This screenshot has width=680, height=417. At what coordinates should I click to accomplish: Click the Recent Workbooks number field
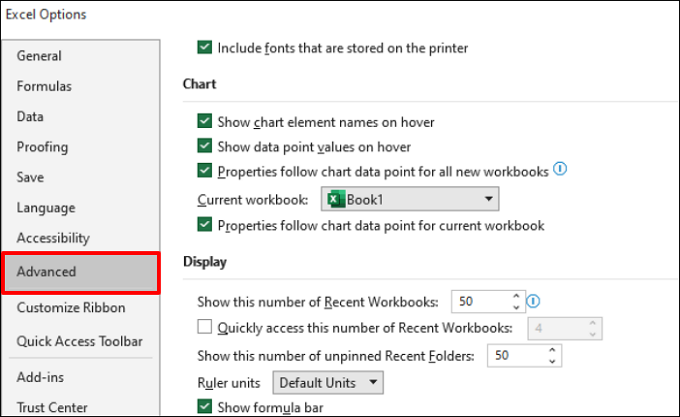(x=479, y=300)
